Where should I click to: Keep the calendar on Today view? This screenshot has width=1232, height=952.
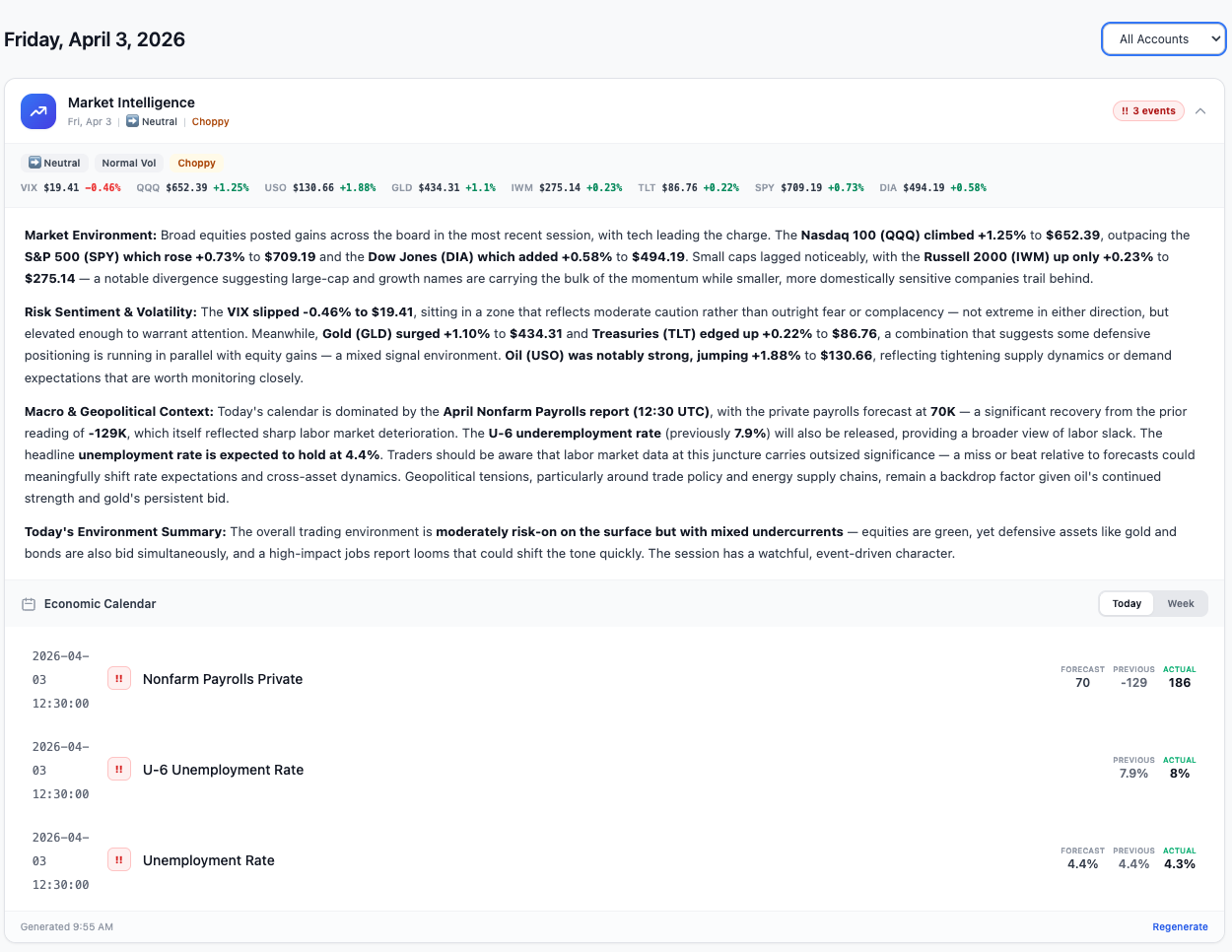(x=1126, y=603)
